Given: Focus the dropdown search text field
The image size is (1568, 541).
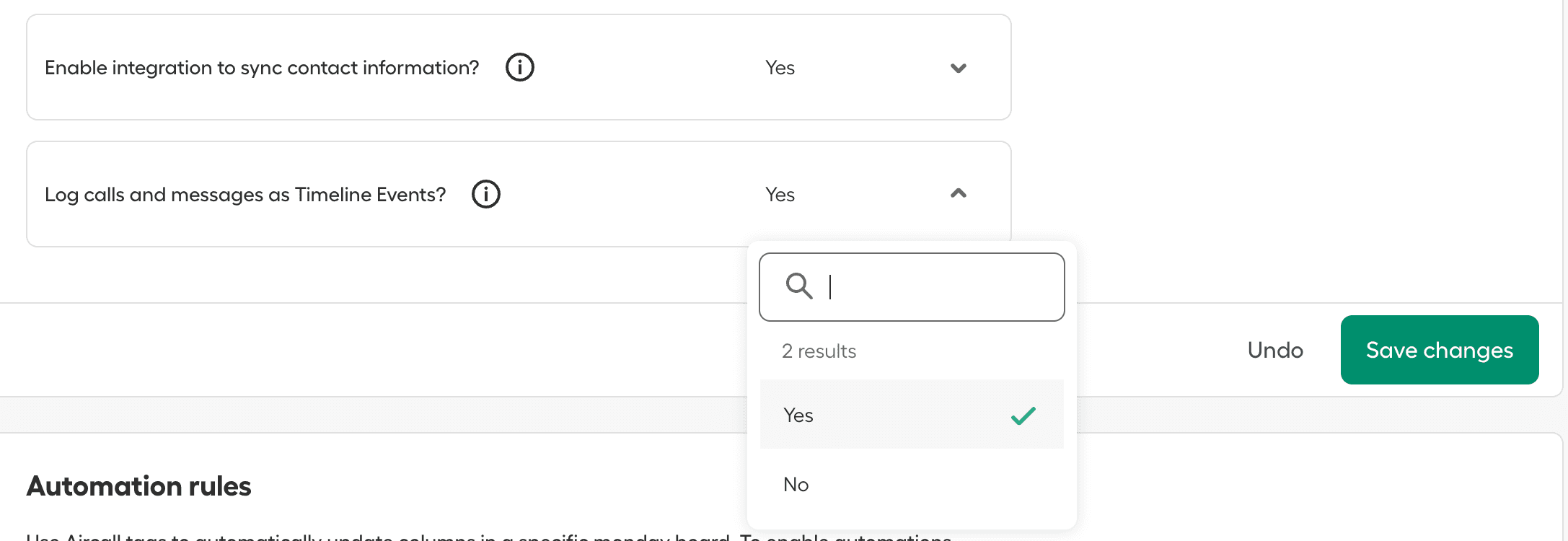Looking at the screenshot, I should (938, 287).
